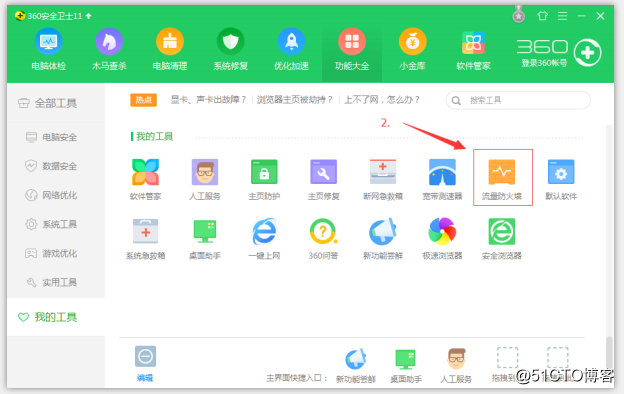Open 人工服务 quick entry at bottom
Image resolution: width=624 pixels, height=394 pixels.
[456, 365]
